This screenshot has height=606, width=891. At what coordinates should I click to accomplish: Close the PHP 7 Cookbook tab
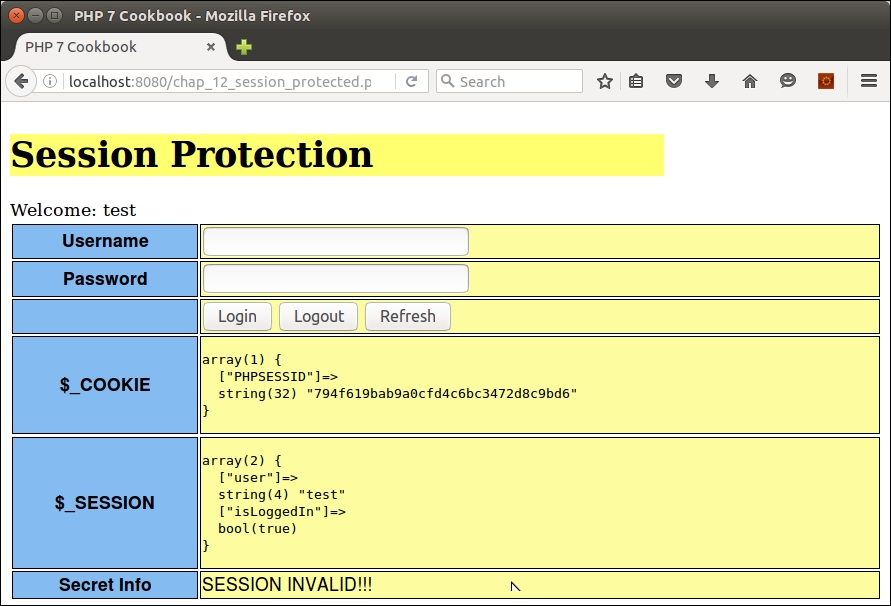pos(211,47)
